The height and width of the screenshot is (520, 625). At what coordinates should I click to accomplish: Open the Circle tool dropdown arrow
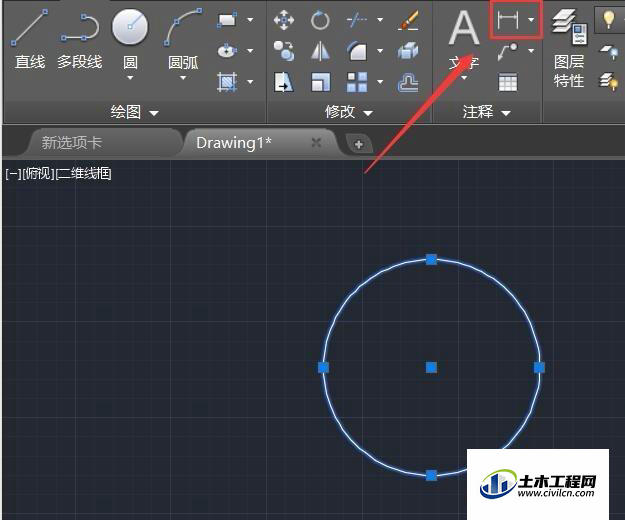[130, 78]
